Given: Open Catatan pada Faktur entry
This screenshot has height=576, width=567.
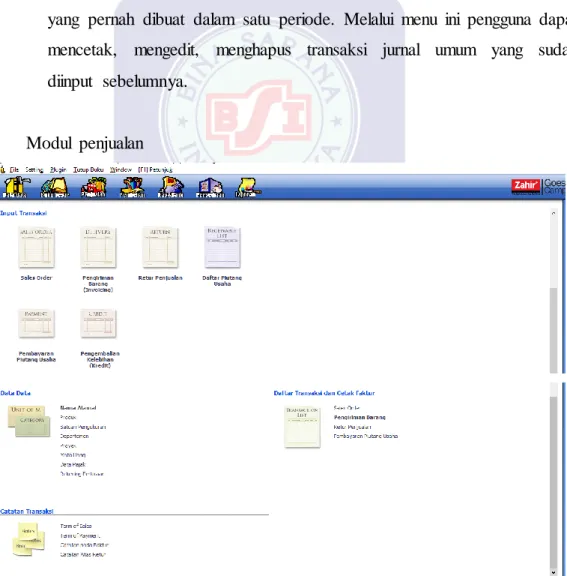Looking at the screenshot, I should pyautogui.click(x=84, y=545).
